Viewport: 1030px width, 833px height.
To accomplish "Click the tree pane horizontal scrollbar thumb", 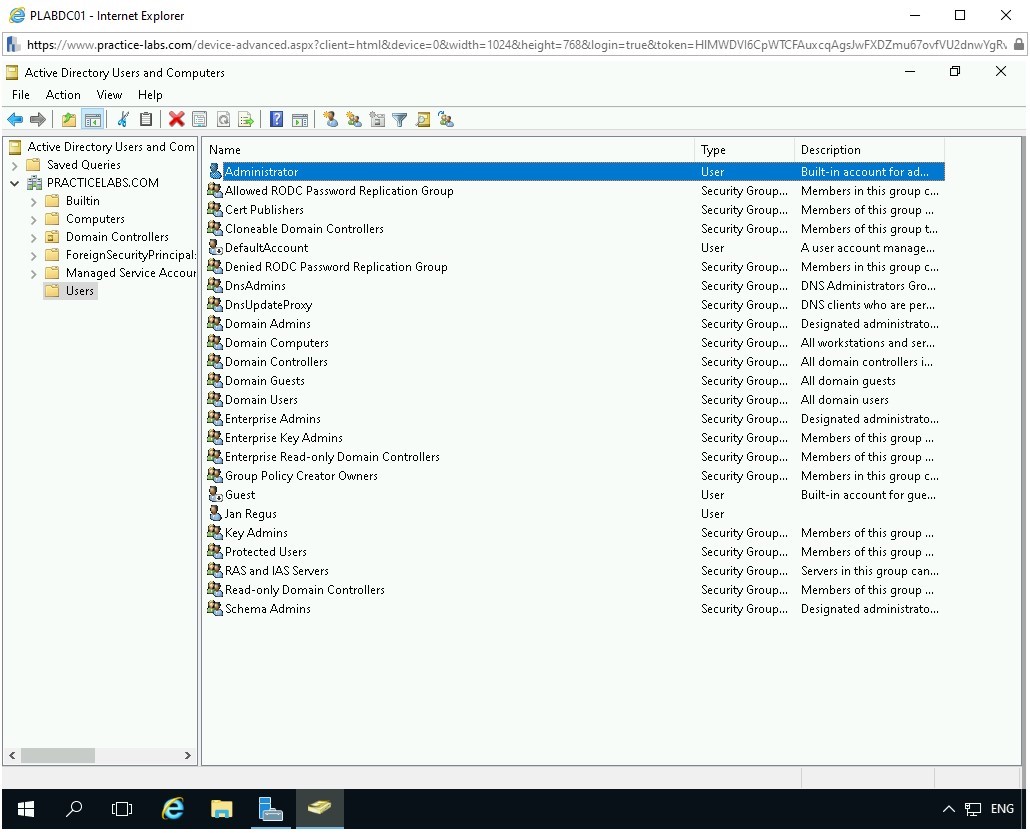I will 58,755.
